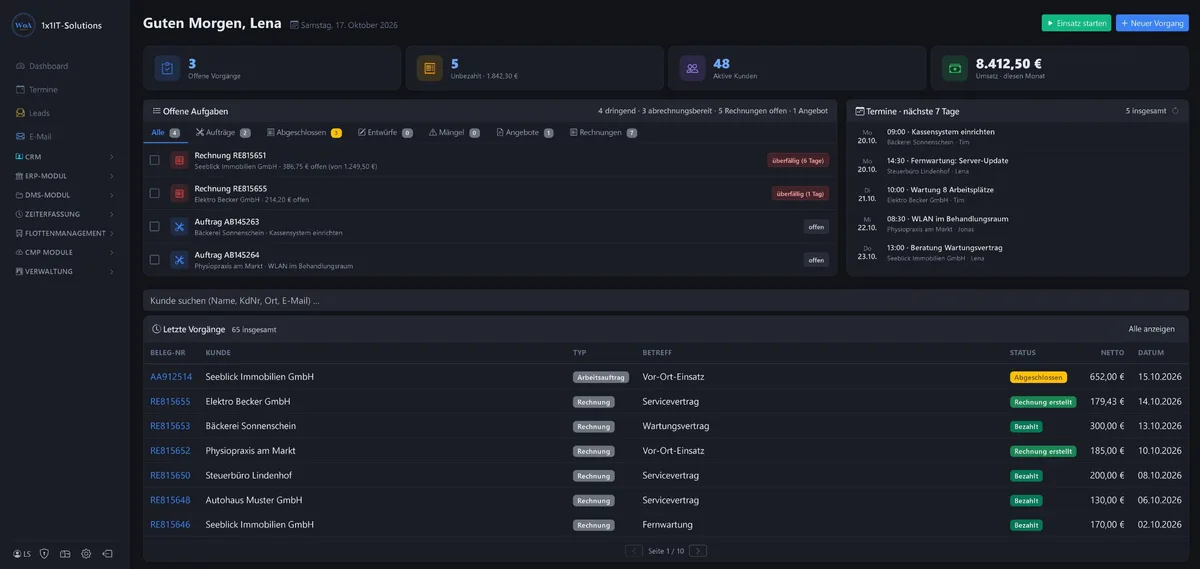Screen dimensions: 1200x569
Task: Open Leads in the sidebar
Action: (x=32, y=113)
